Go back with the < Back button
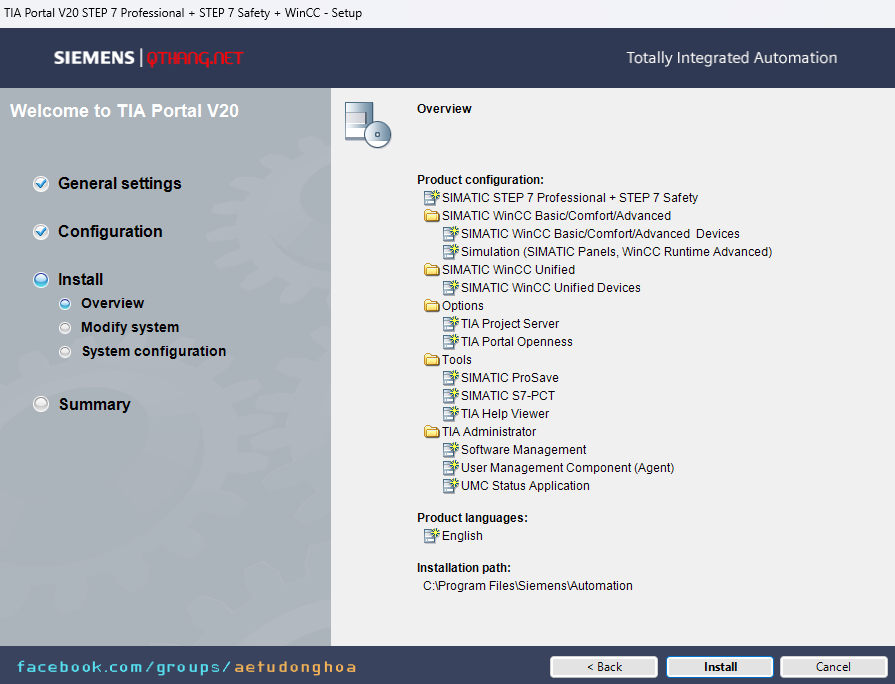This screenshot has width=895, height=684. point(604,667)
